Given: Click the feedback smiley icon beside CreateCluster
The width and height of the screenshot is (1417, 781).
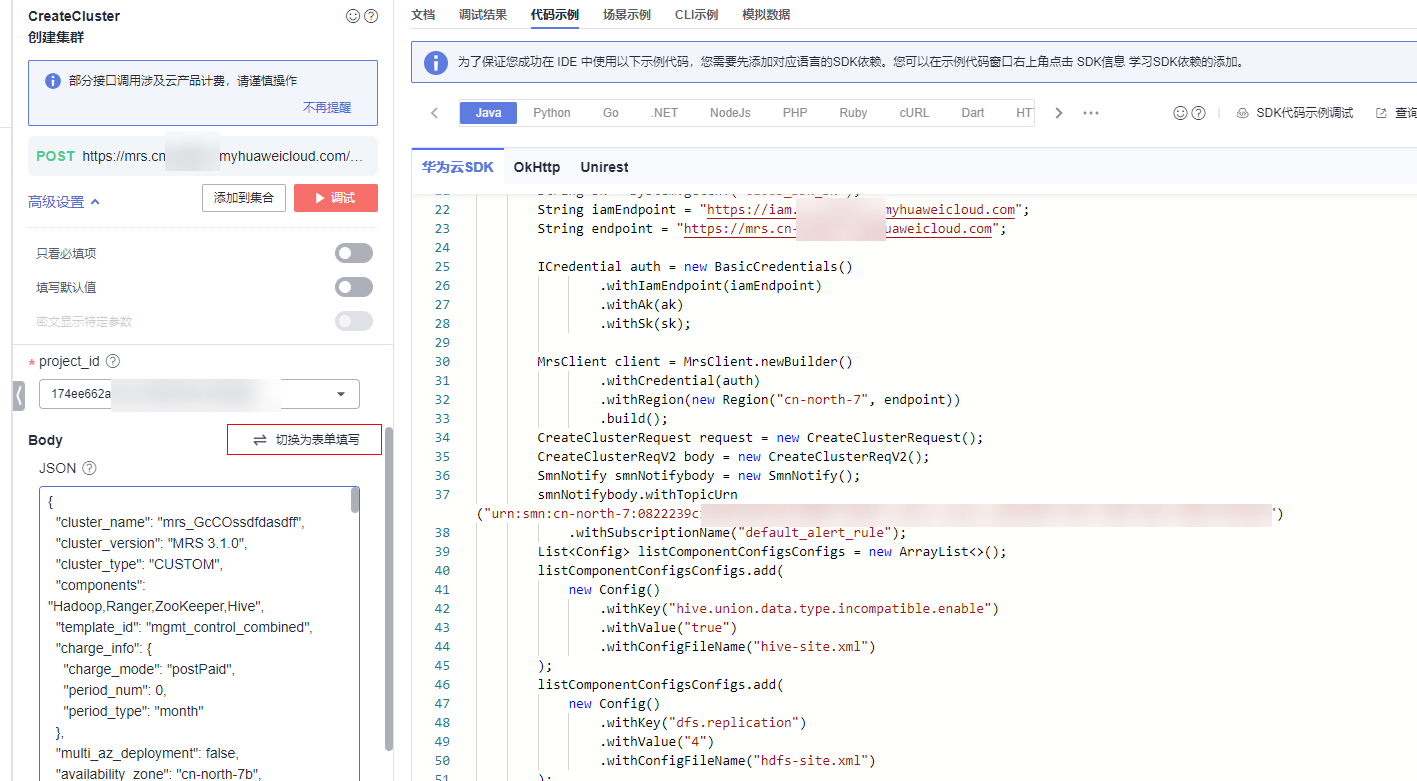Looking at the screenshot, I should (x=353, y=16).
